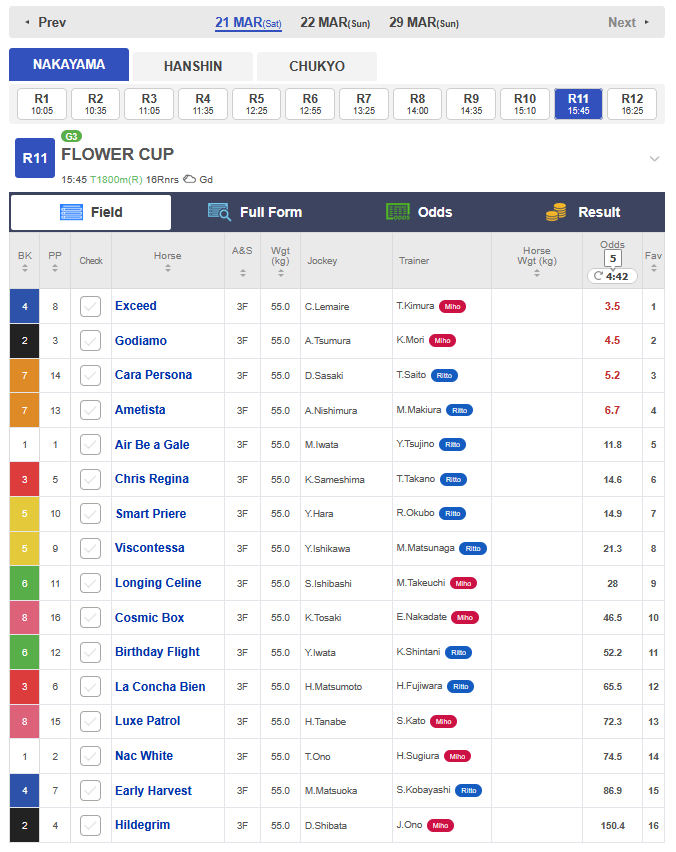Open horse page for Early Harvest
Image resolution: width=676 pixels, height=852 pixels.
[x=153, y=791]
